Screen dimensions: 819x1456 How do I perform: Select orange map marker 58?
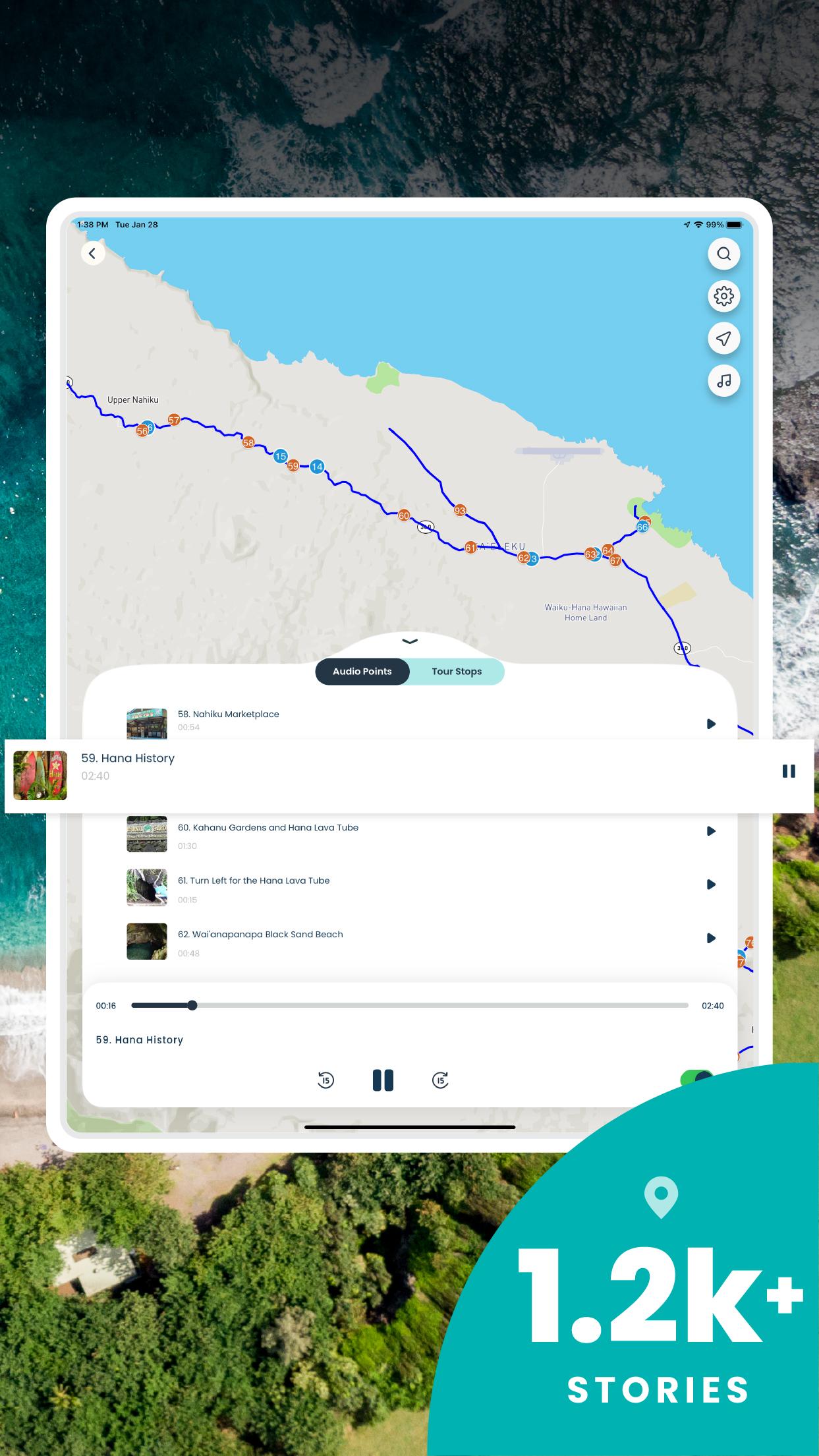click(248, 443)
